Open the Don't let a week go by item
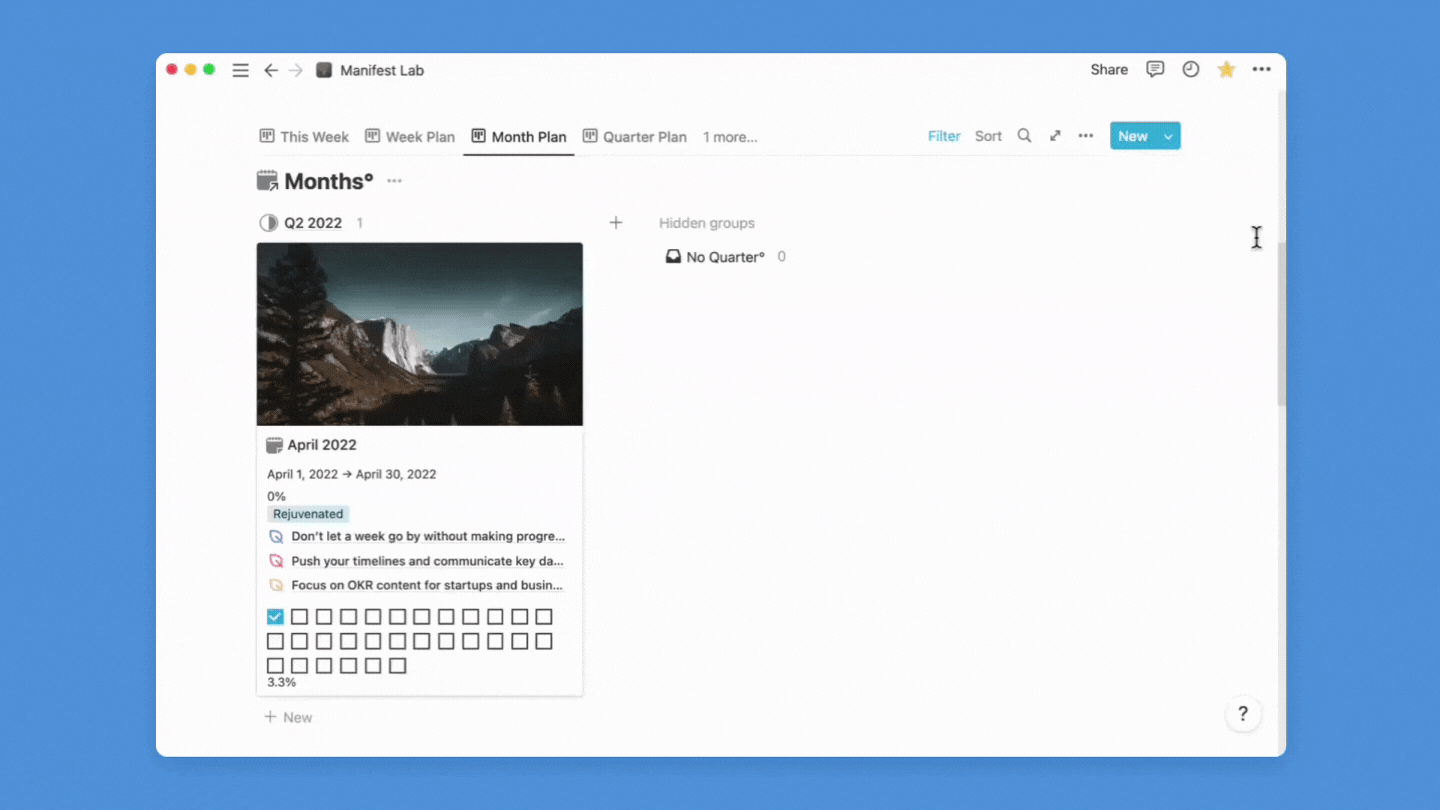1440x810 pixels. 428,537
